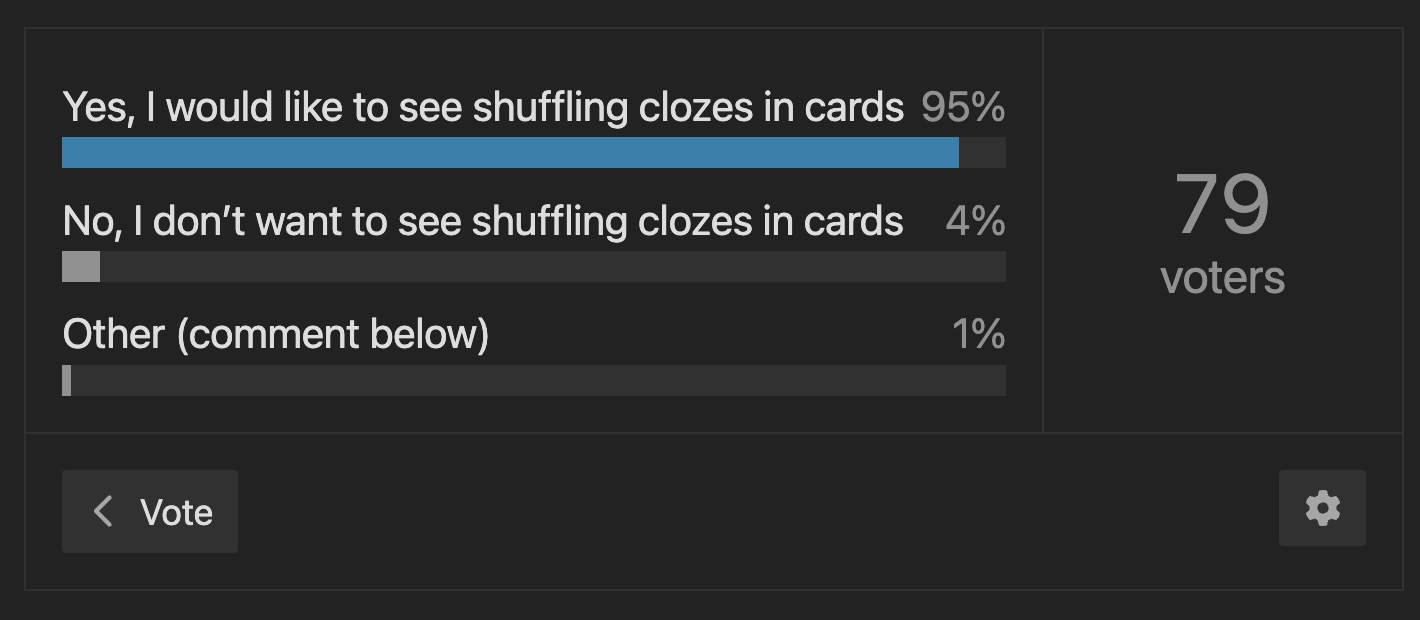Image resolution: width=1420 pixels, height=620 pixels.
Task: Click the large number 79
Action: click(x=1222, y=205)
